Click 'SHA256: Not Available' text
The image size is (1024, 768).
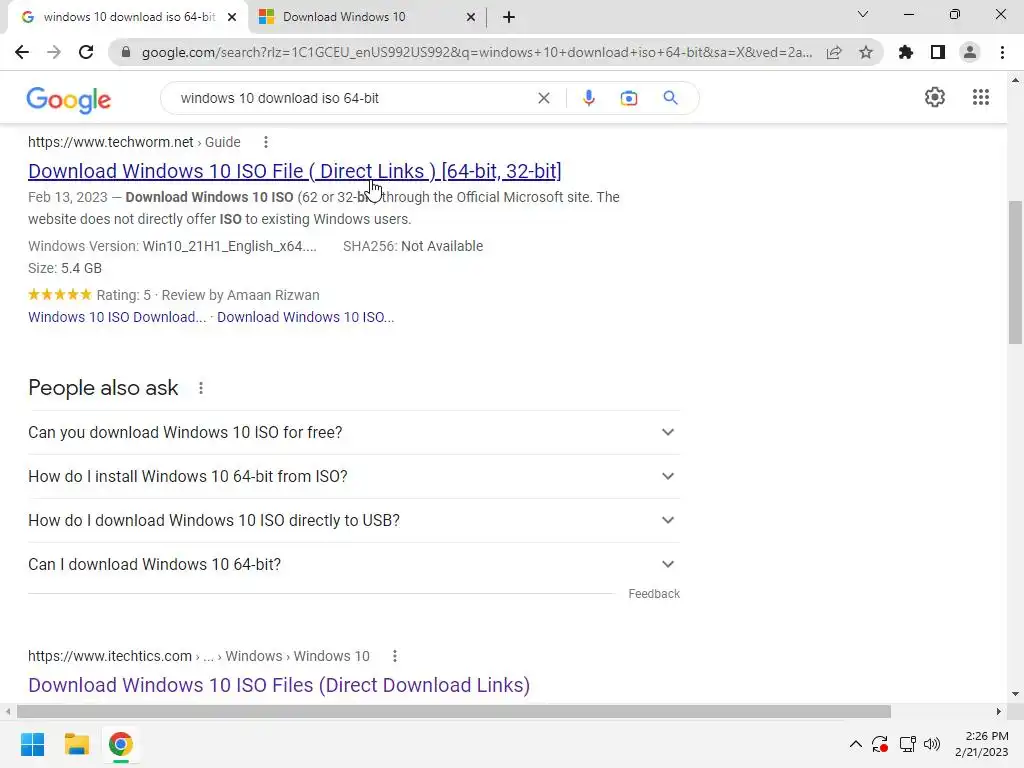[413, 246]
